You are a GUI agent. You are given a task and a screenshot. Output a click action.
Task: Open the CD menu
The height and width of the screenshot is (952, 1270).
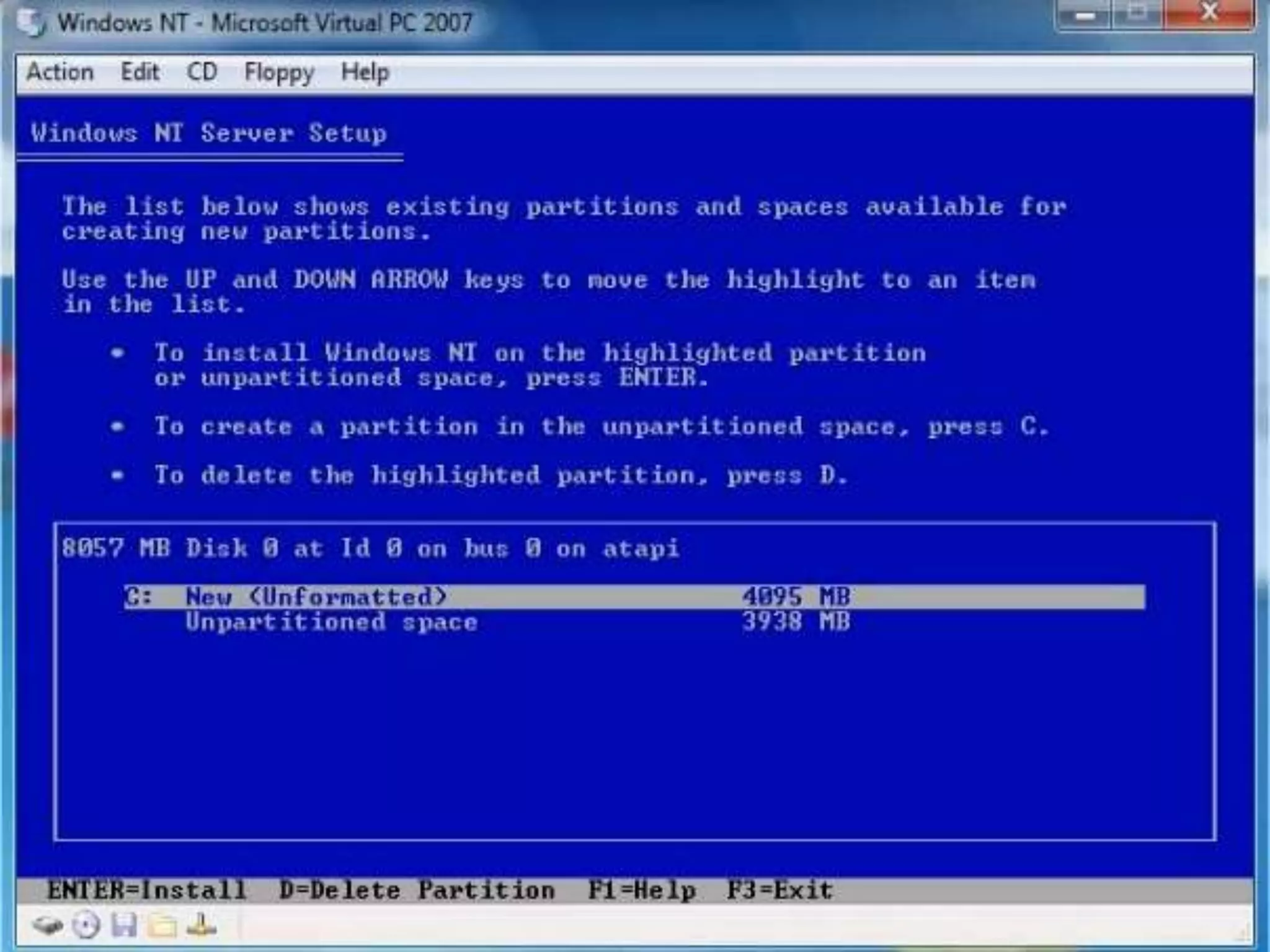(x=202, y=73)
